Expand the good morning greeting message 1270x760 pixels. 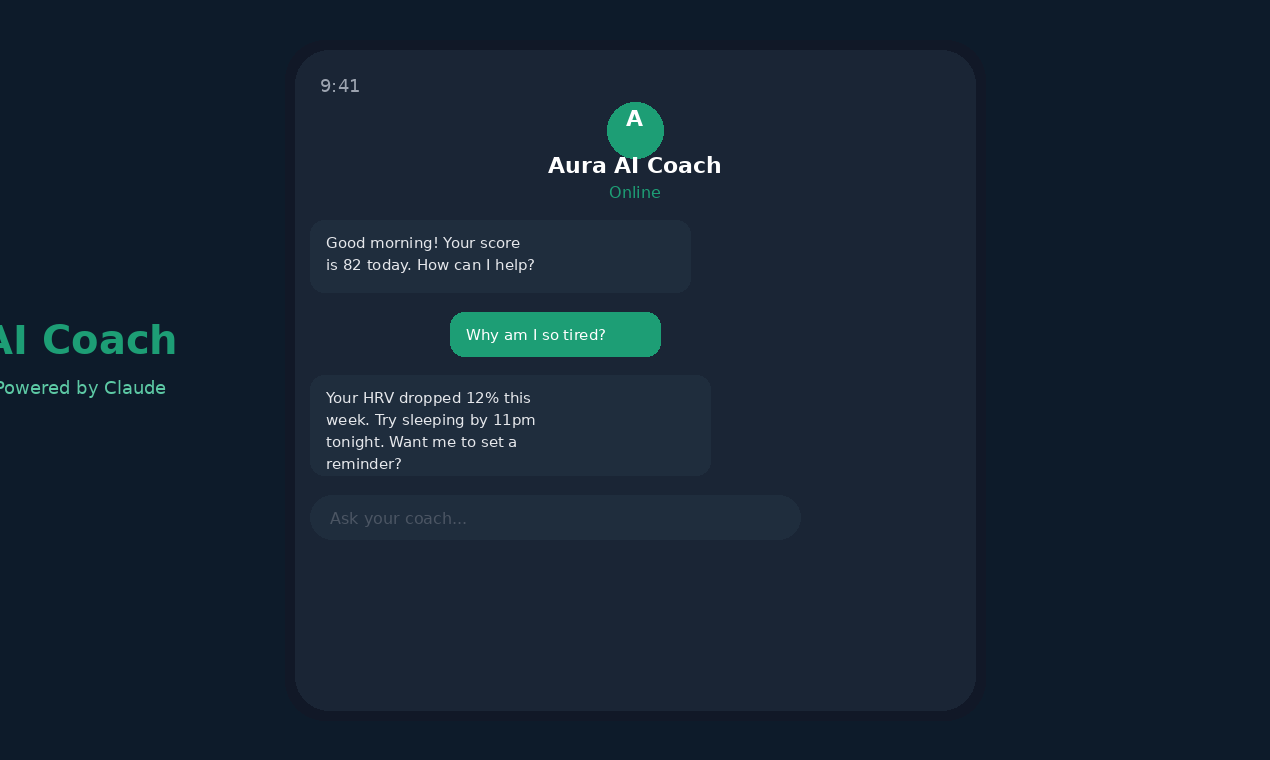(500, 256)
